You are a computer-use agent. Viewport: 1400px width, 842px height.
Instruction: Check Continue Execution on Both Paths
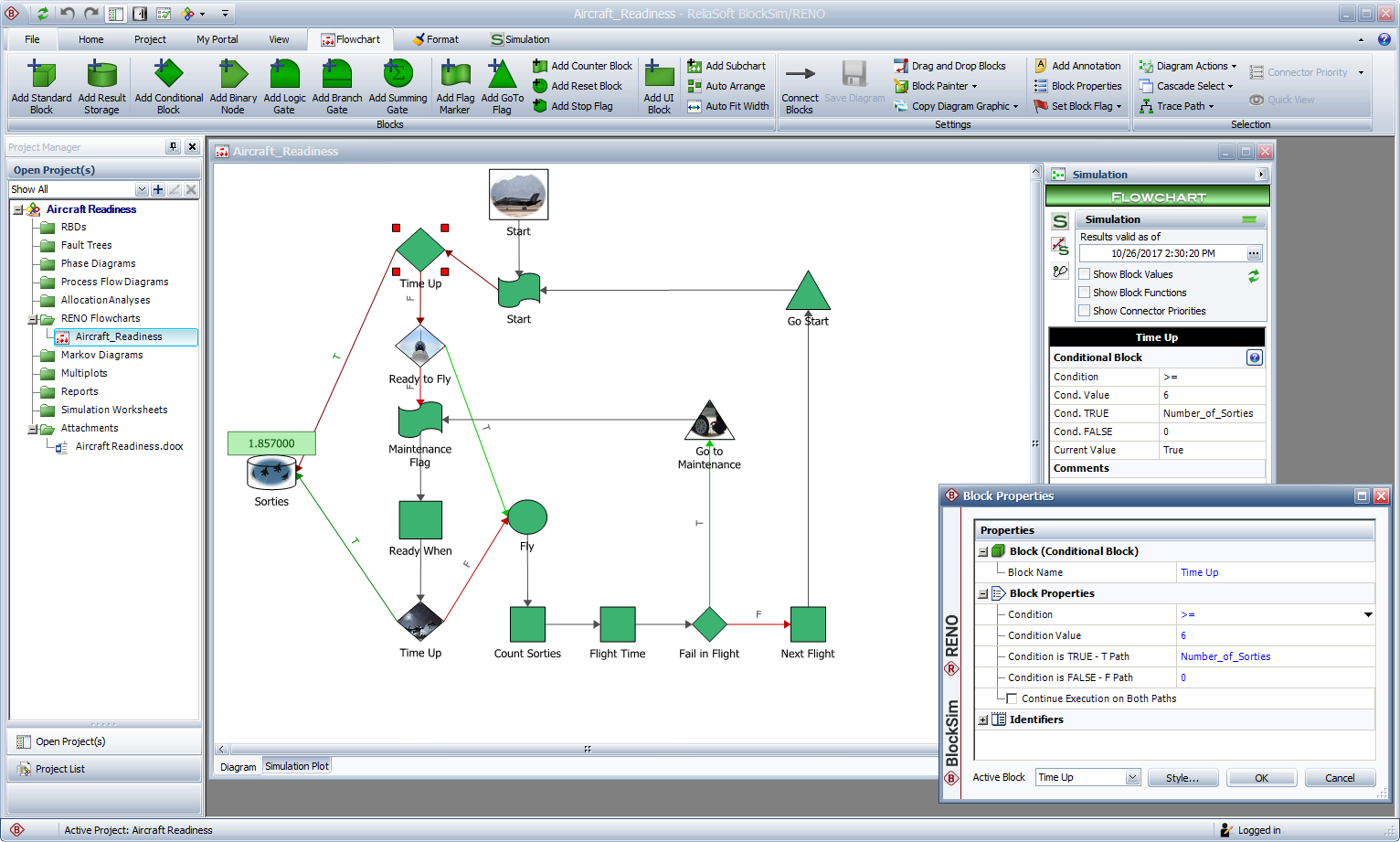1012,698
